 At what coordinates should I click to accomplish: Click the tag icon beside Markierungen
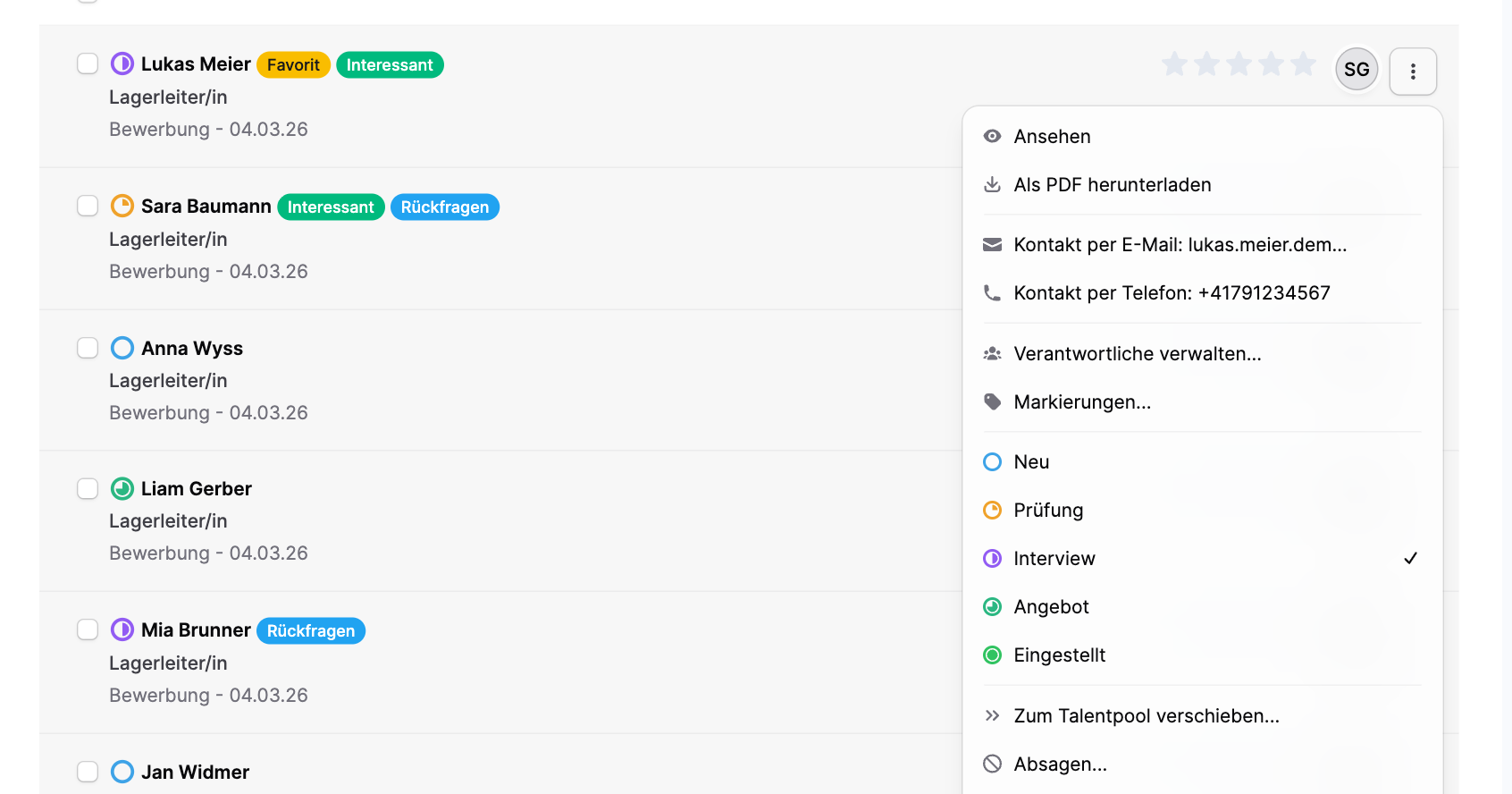(x=992, y=402)
